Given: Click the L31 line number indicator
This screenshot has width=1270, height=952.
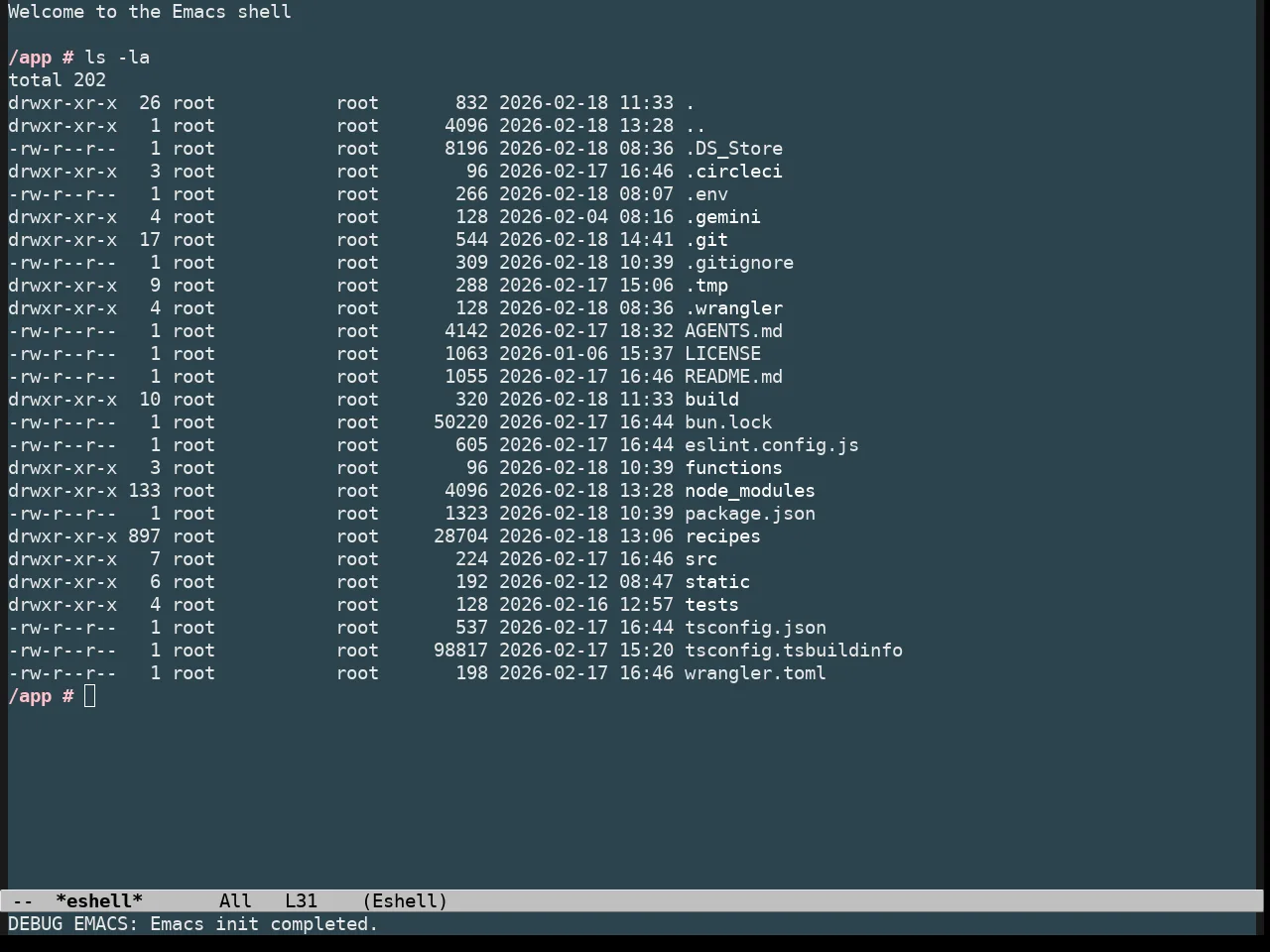Looking at the screenshot, I should 302,901.
